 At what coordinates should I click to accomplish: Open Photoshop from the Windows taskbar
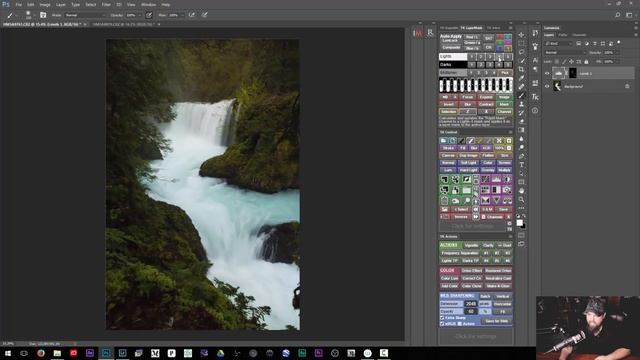106,353
